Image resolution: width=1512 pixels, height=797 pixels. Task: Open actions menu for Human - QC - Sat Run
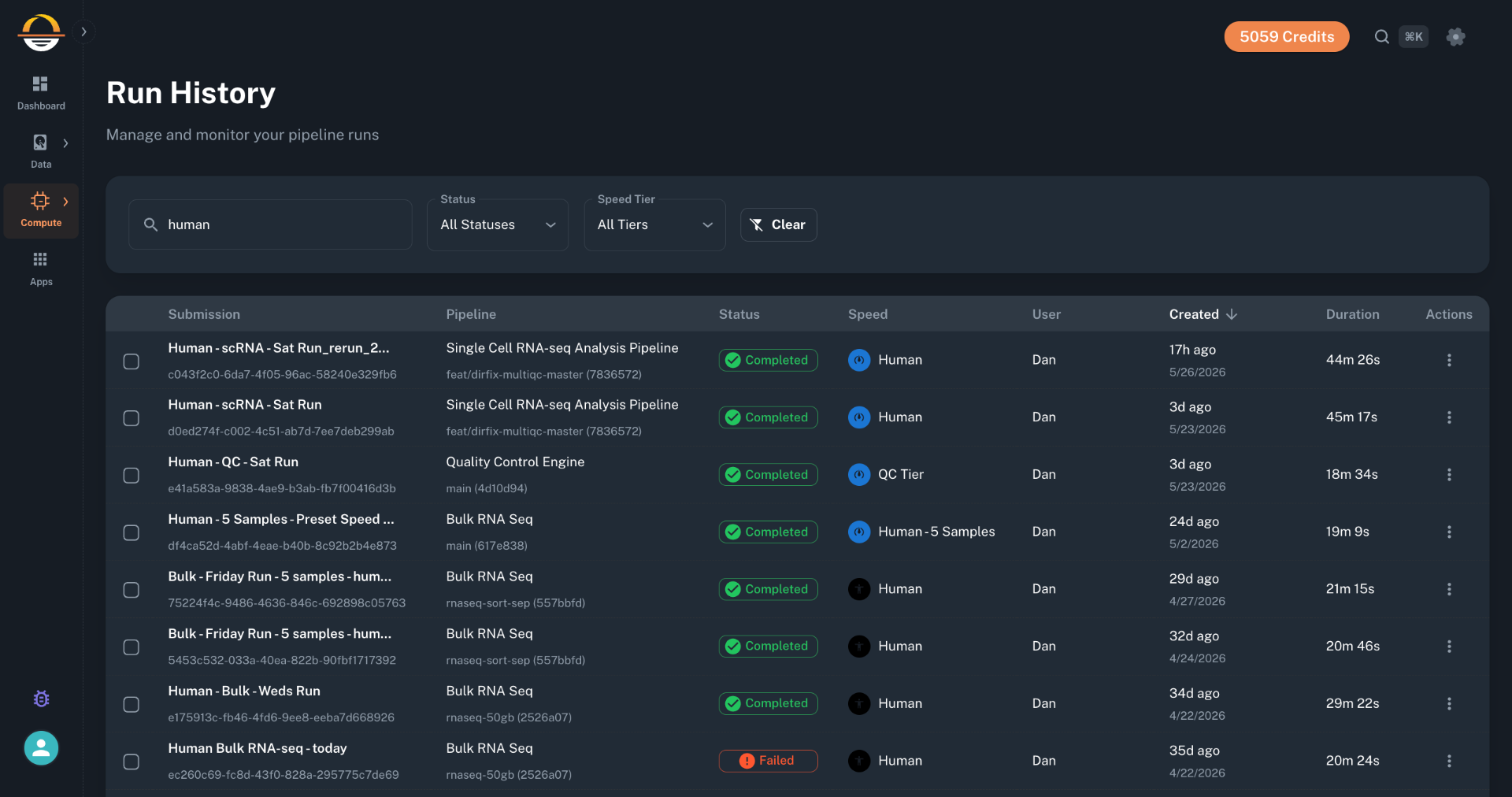[1449, 475]
